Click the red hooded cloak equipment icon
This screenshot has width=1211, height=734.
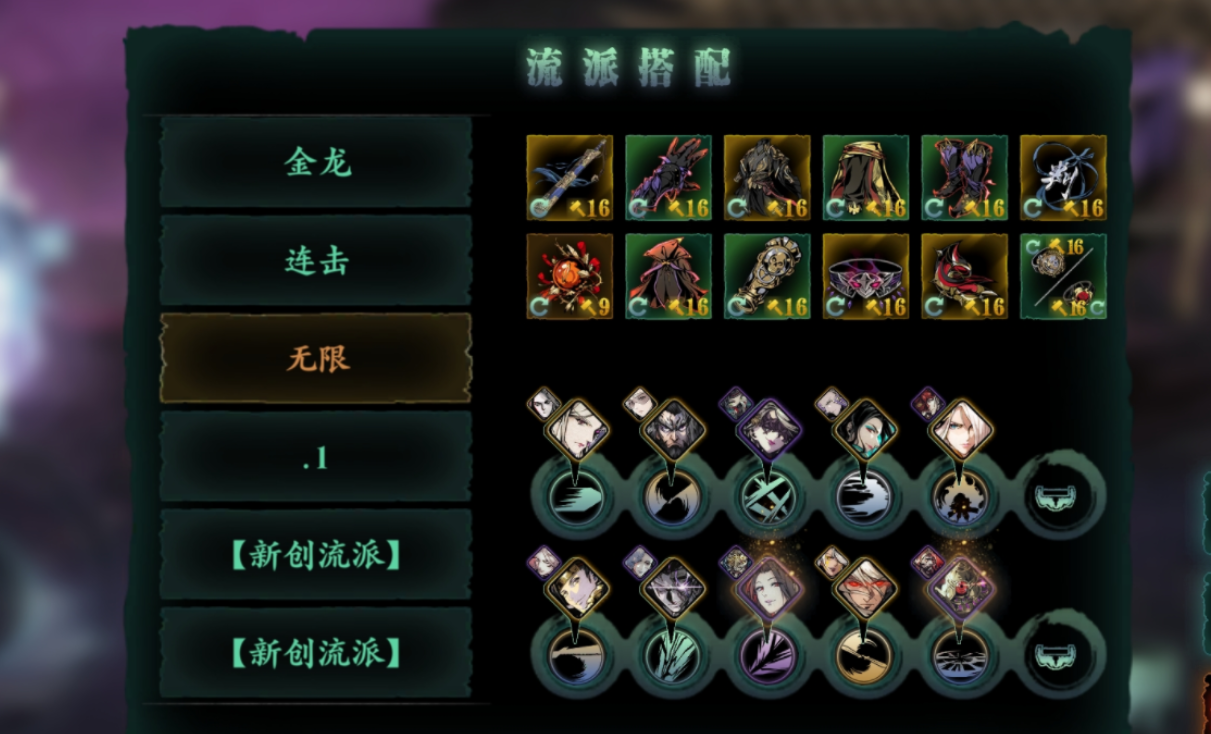(668, 276)
